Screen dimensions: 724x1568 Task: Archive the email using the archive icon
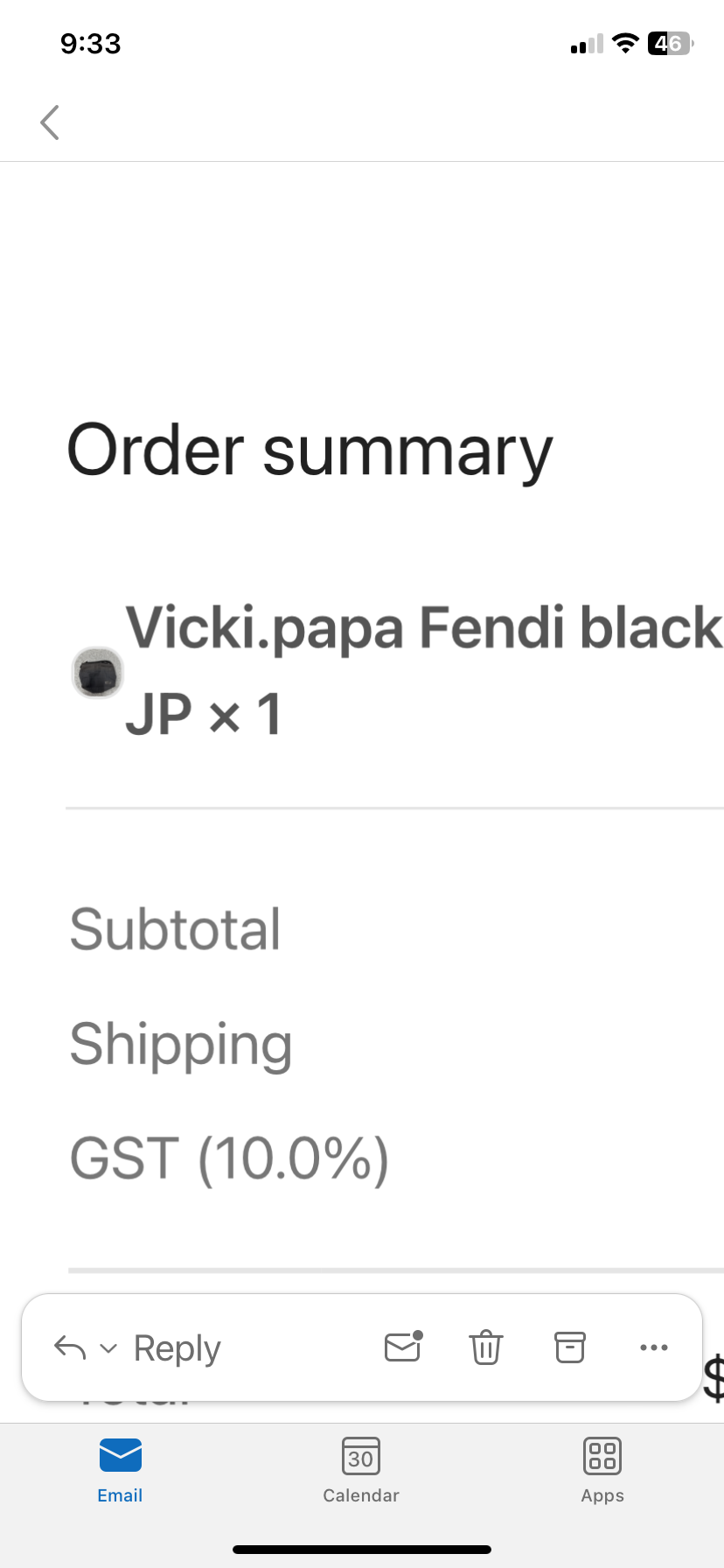[x=569, y=1347]
